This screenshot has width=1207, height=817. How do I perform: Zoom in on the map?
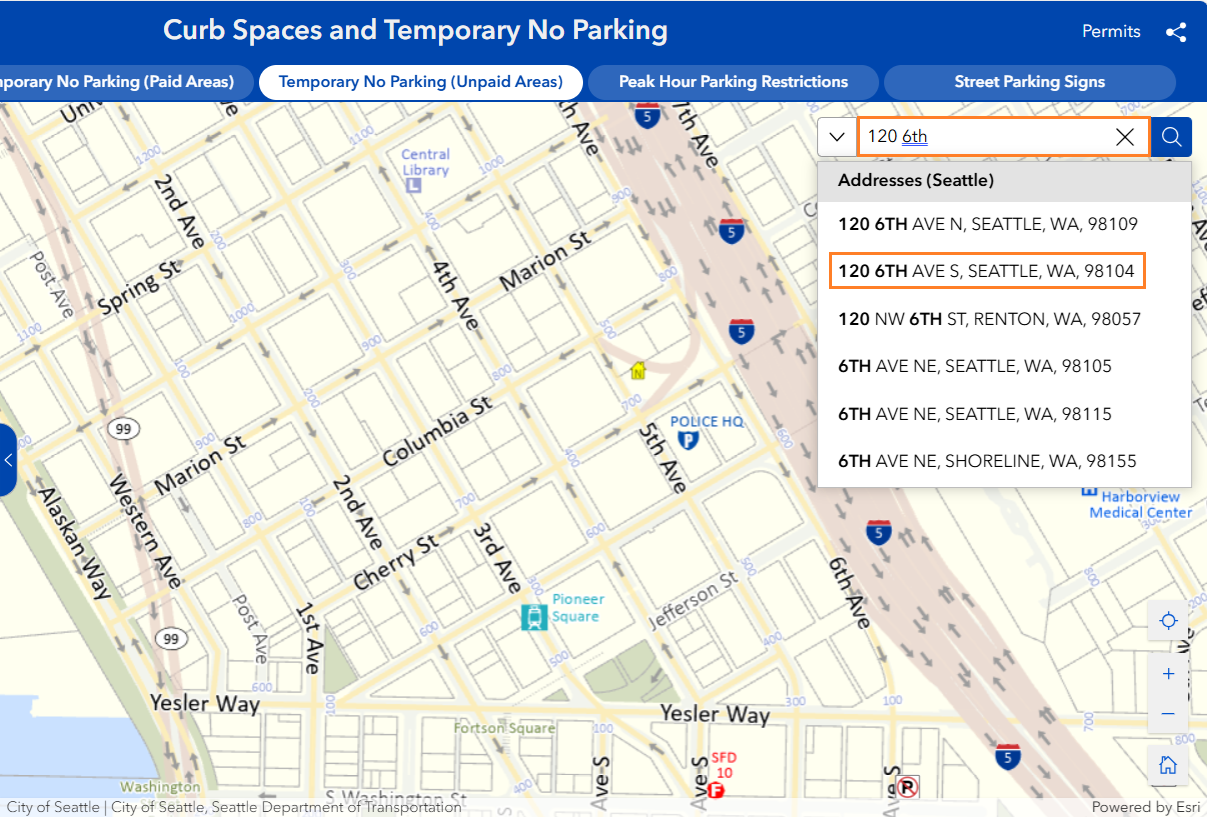click(1168, 674)
